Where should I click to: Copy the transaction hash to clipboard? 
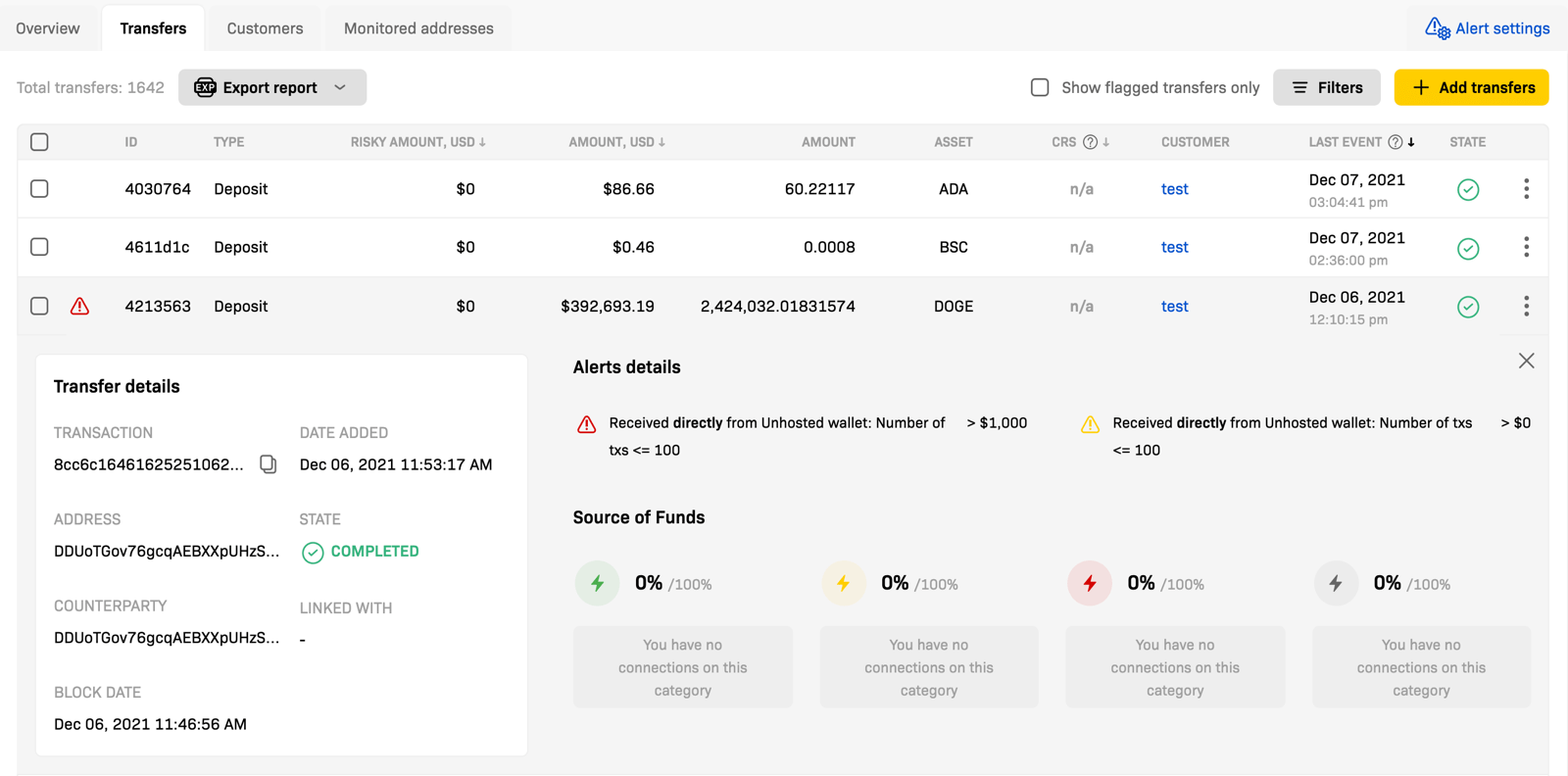268,464
